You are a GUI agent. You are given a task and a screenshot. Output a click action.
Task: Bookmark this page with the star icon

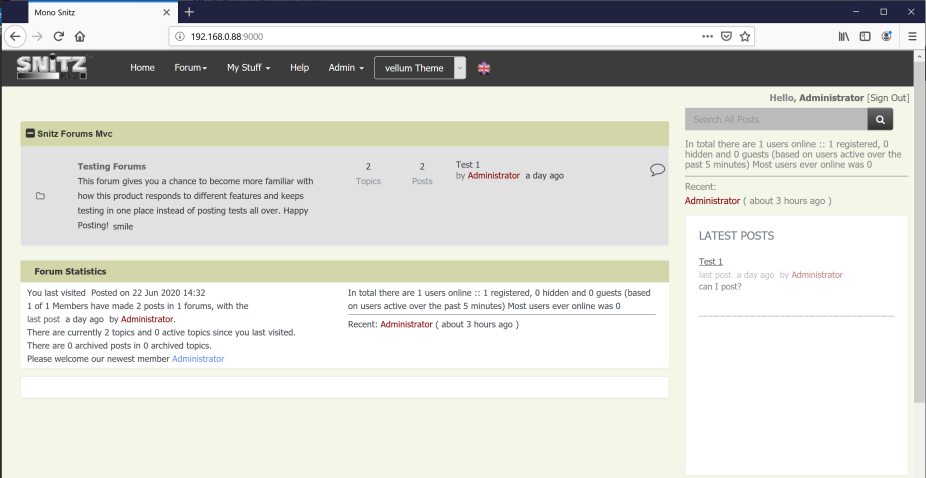pos(746,36)
